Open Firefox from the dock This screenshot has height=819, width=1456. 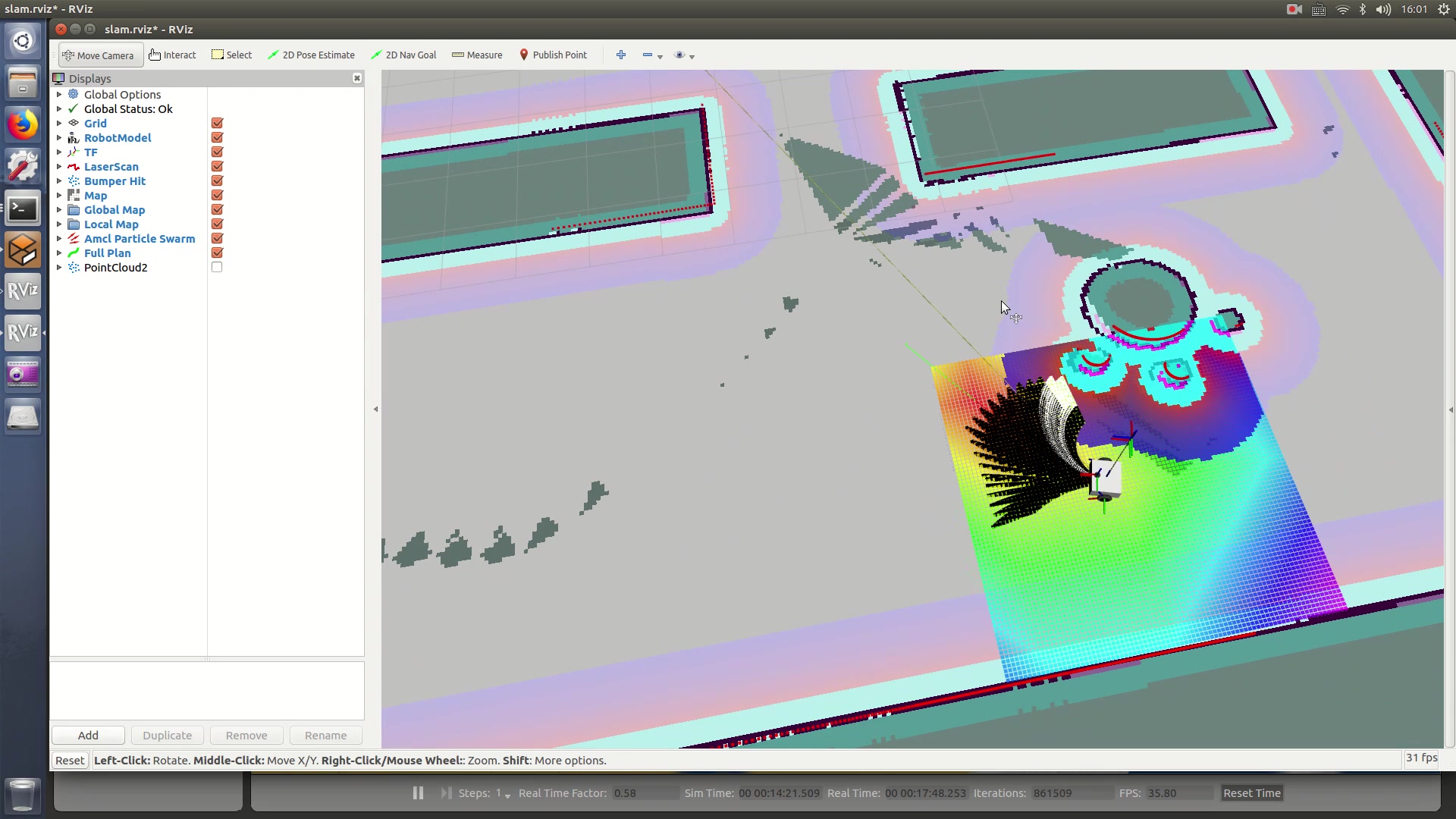click(x=23, y=124)
